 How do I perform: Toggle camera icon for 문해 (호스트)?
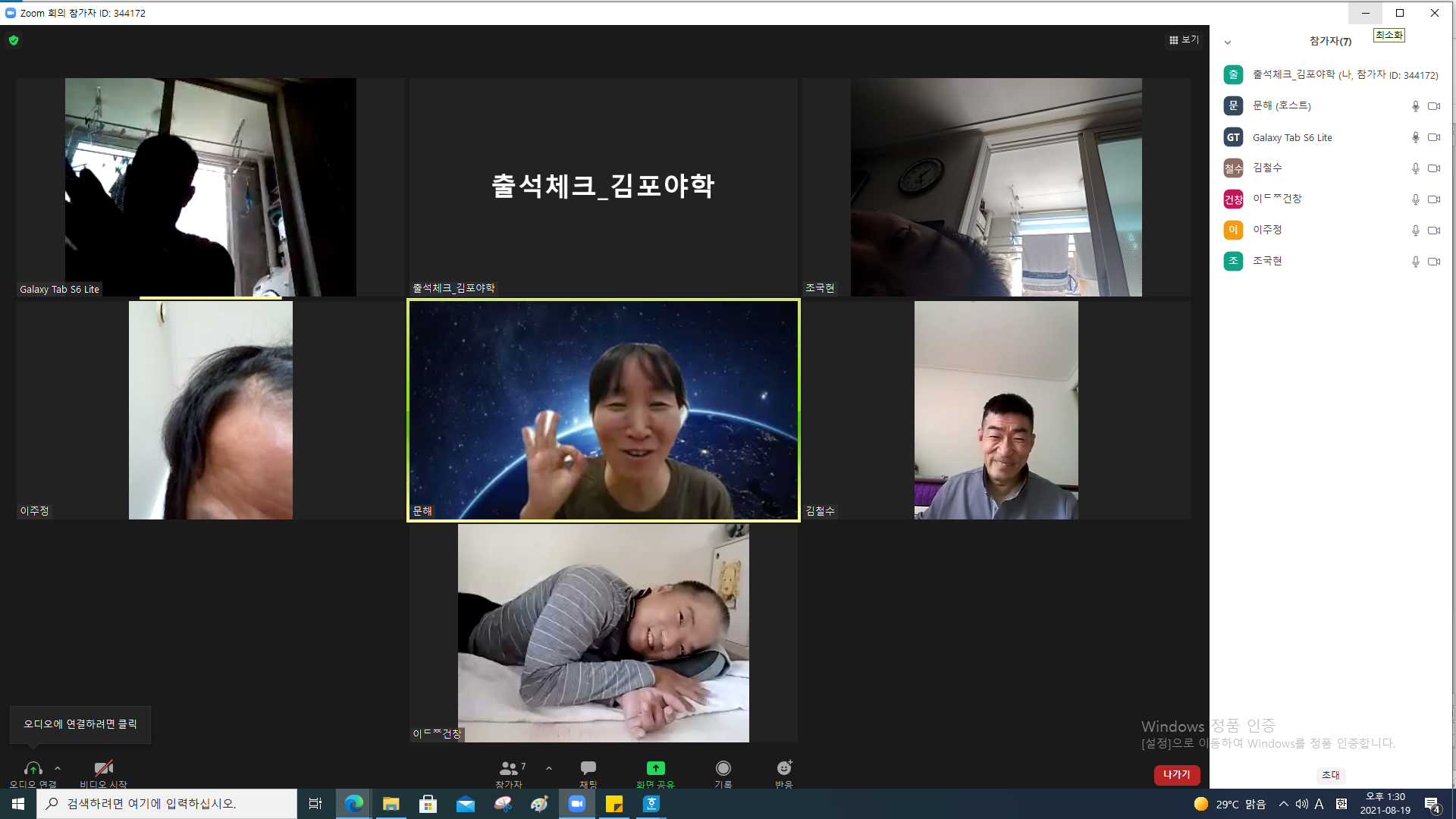pos(1434,106)
